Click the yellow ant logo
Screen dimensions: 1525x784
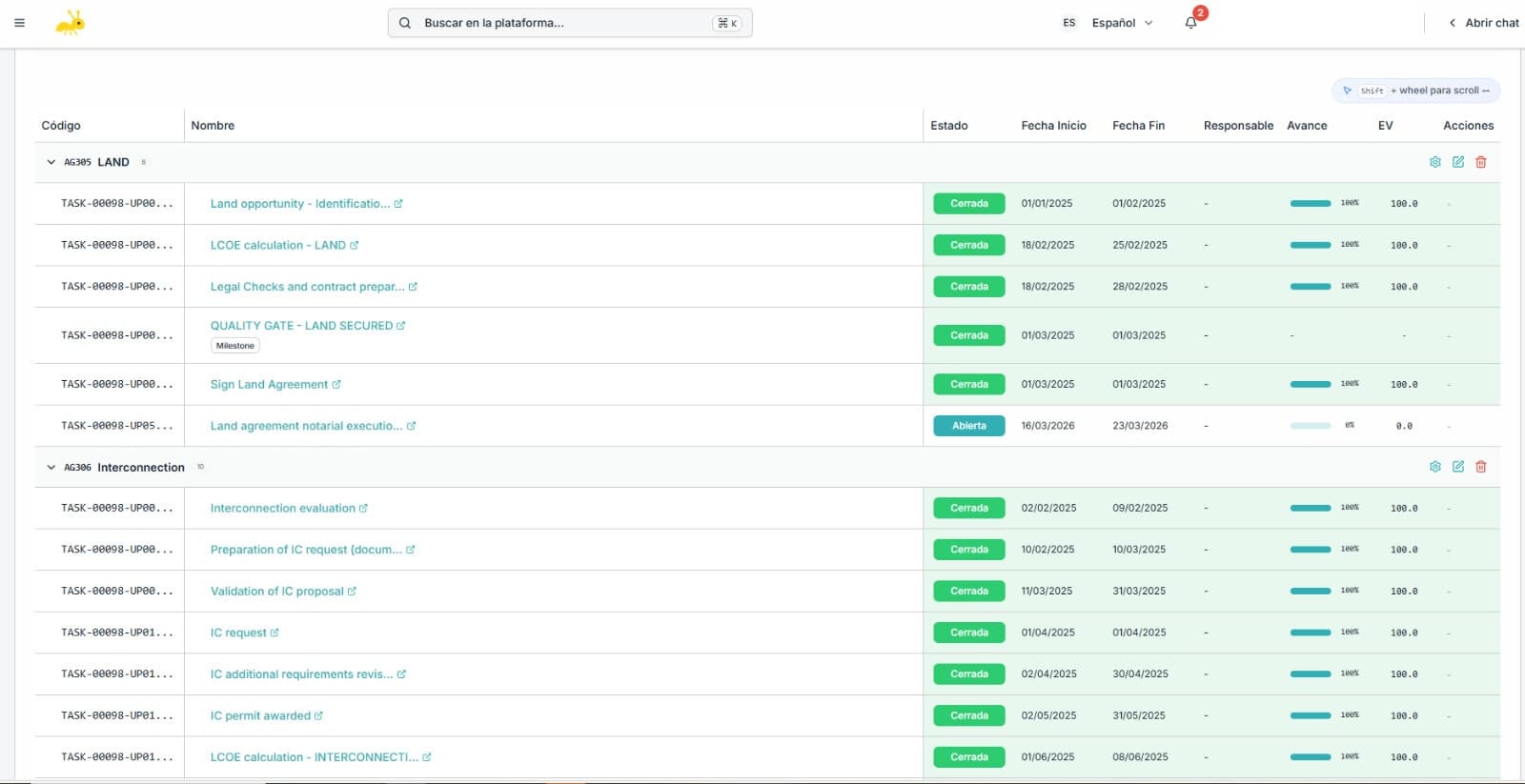click(71, 23)
